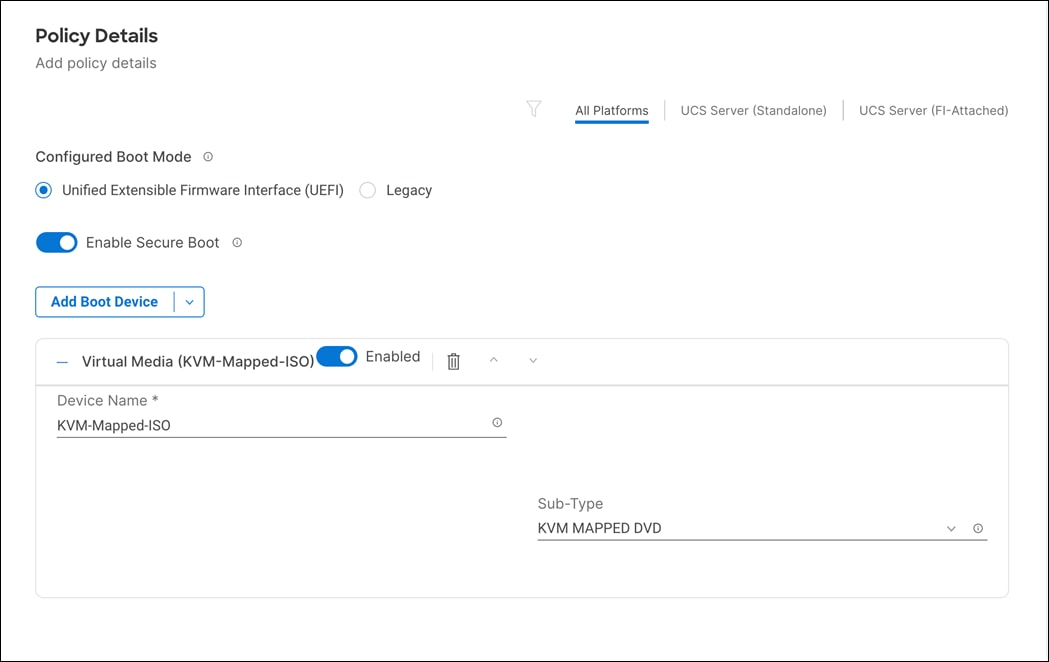Open the Add Boot Device dropdown arrow

click(189, 301)
